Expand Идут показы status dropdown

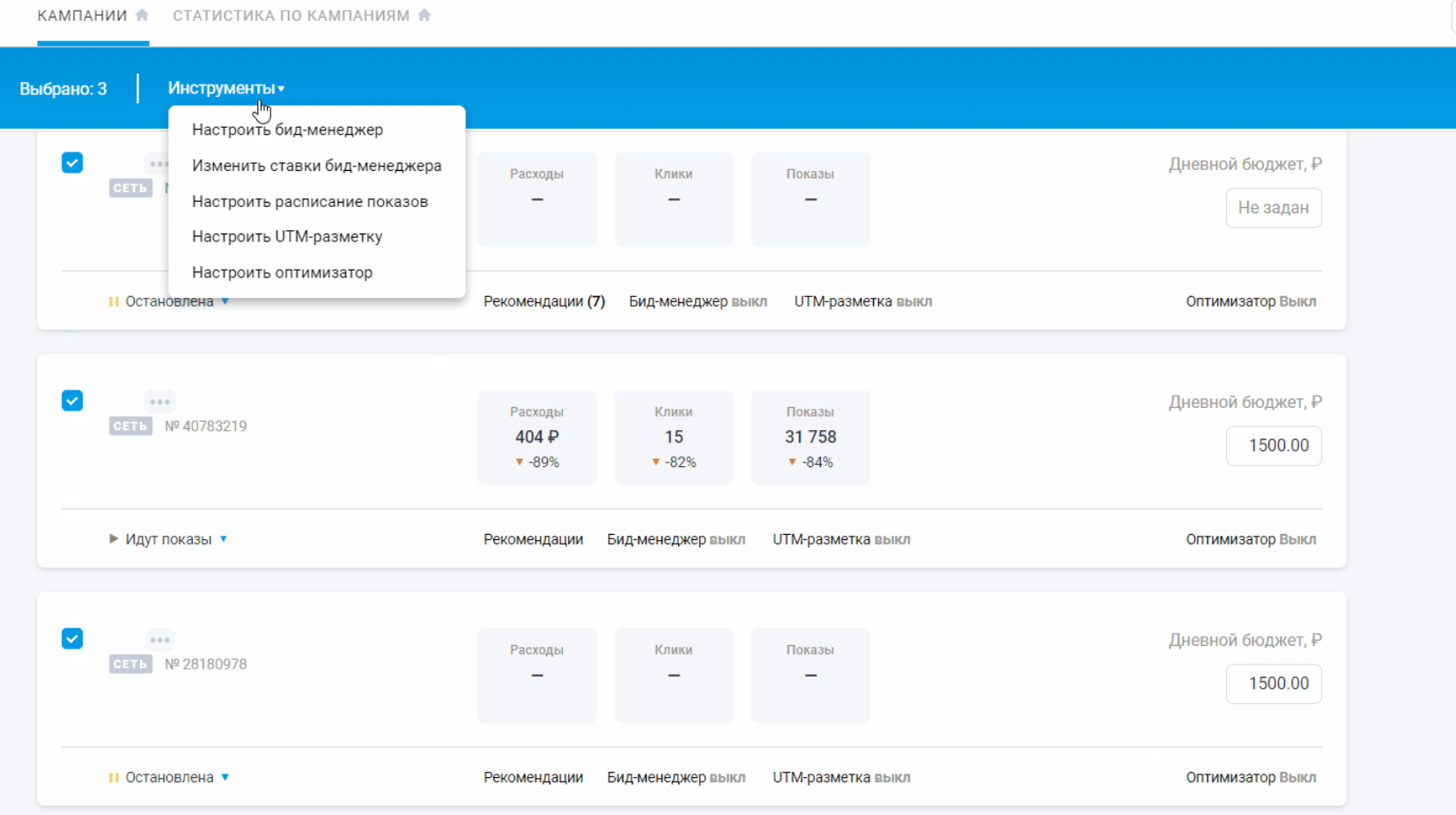coord(224,538)
